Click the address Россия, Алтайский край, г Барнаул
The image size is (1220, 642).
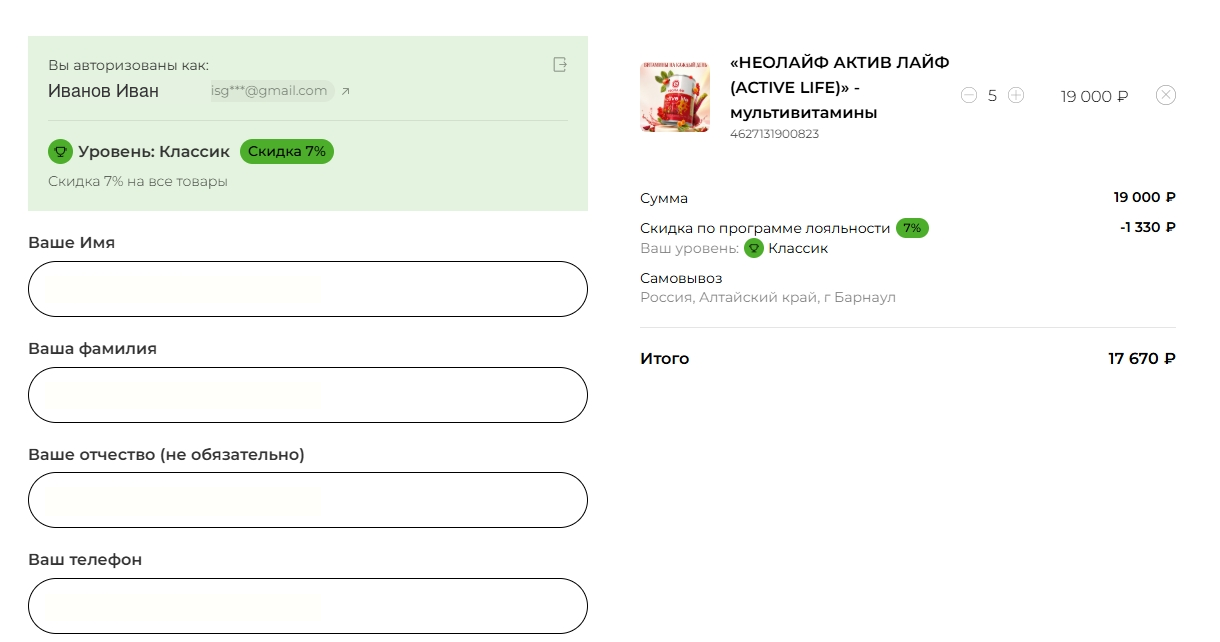768,298
